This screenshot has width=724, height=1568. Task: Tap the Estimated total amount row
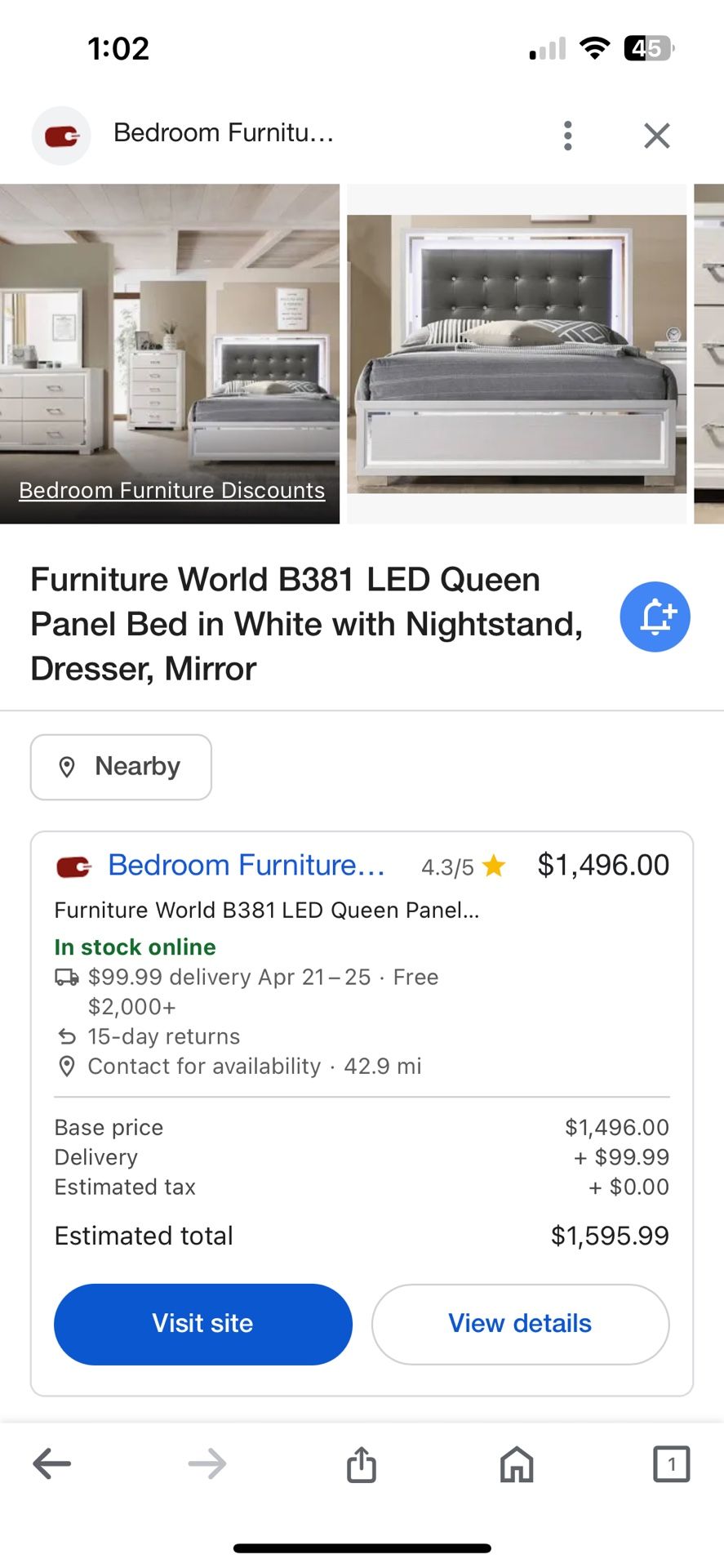pos(362,1236)
